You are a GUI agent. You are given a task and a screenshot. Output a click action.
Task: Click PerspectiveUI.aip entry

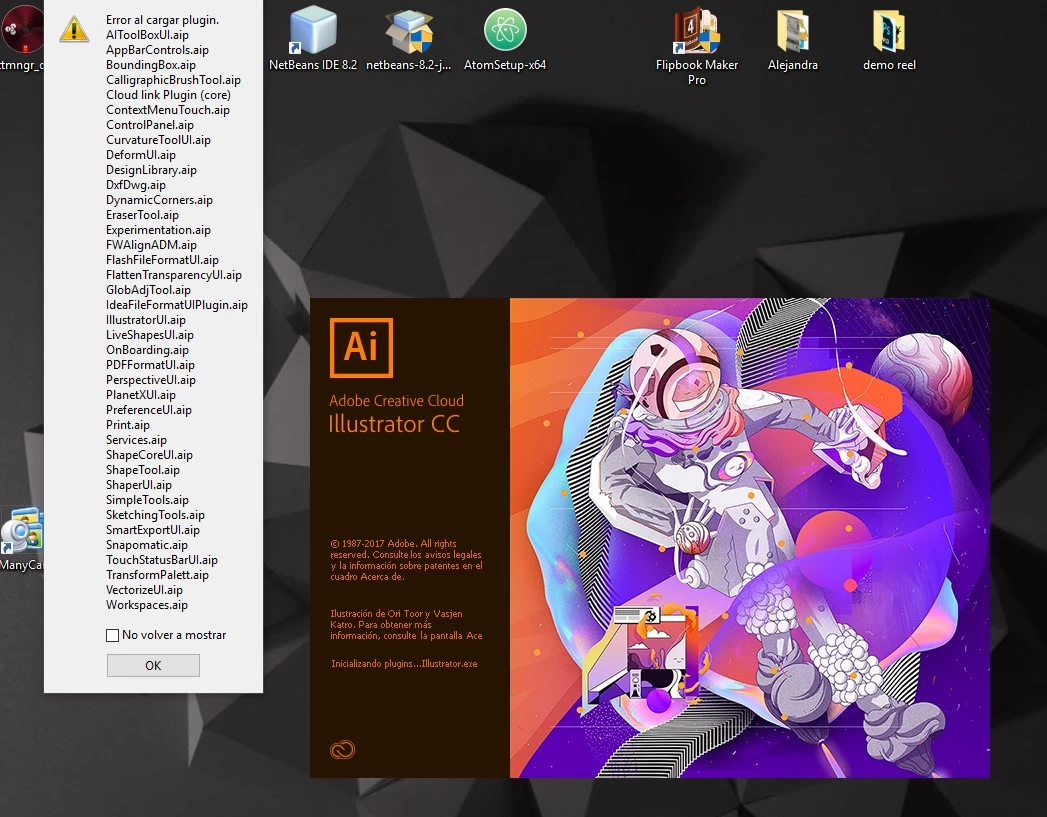click(x=150, y=380)
